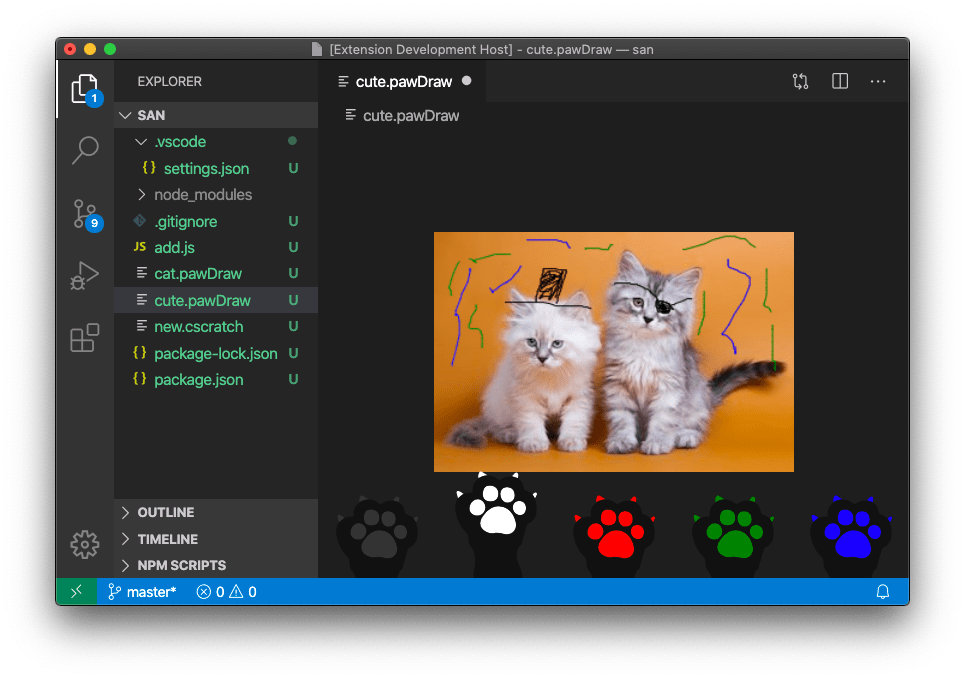Select the red paw color swatch
This screenshot has width=965, height=679.
613,525
